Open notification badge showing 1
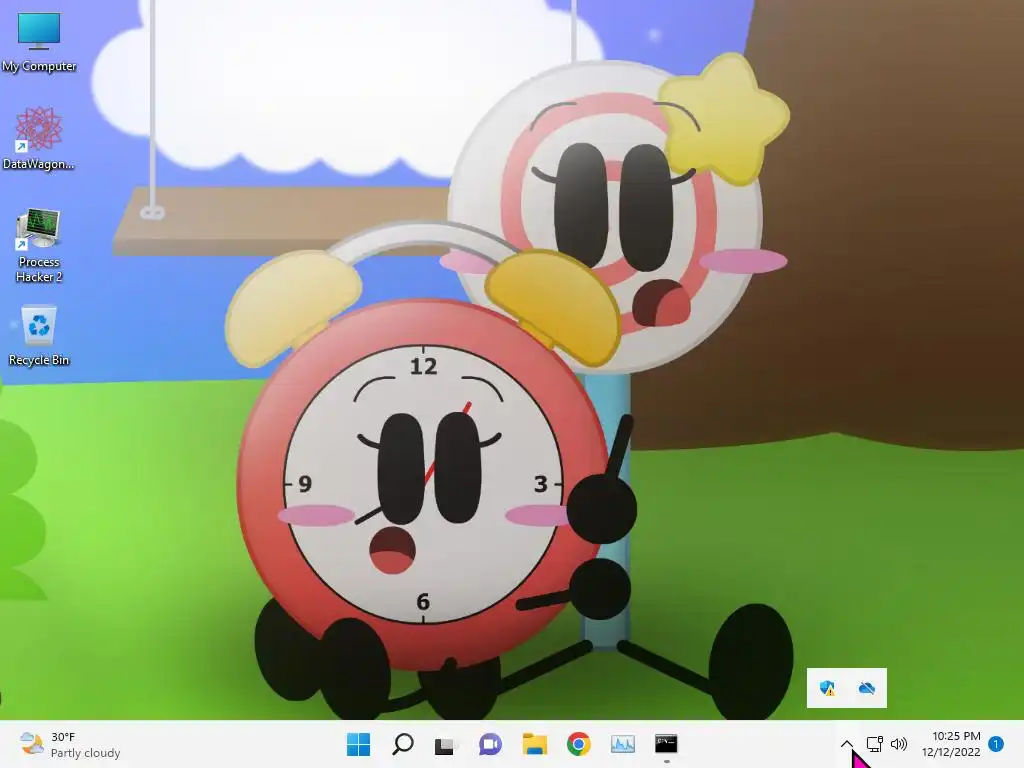1024x768 pixels. point(996,744)
